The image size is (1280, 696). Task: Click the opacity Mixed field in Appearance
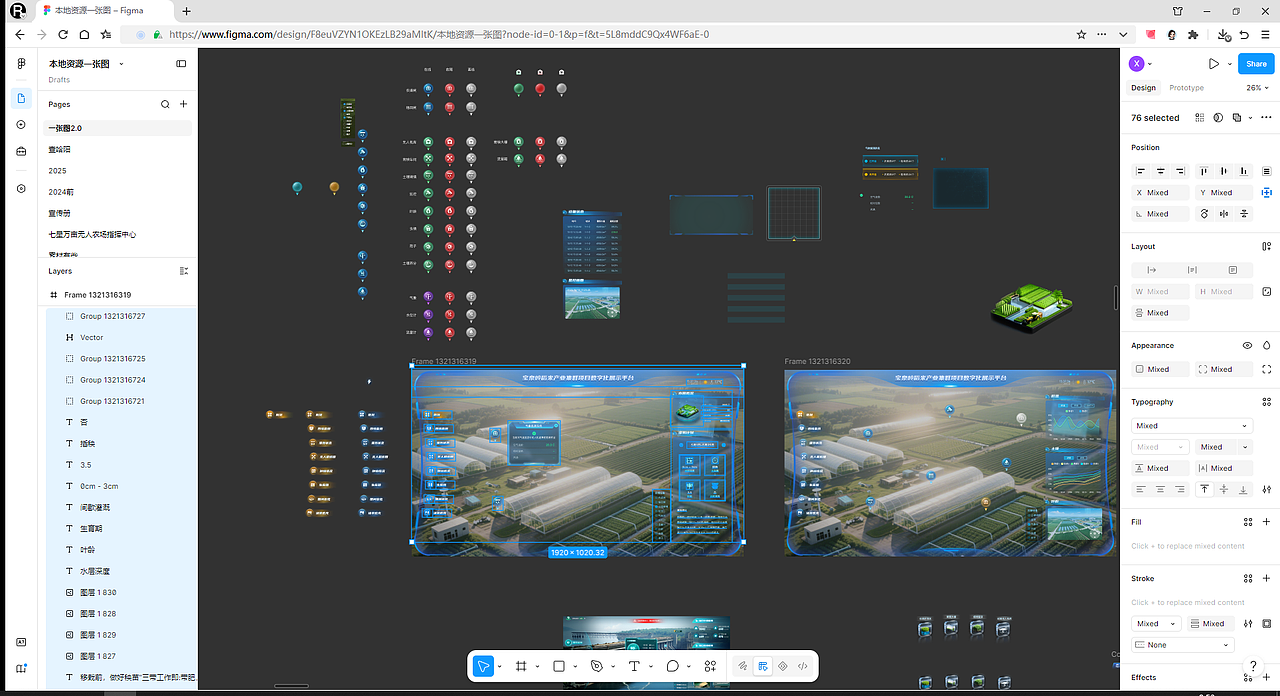click(1161, 369)
